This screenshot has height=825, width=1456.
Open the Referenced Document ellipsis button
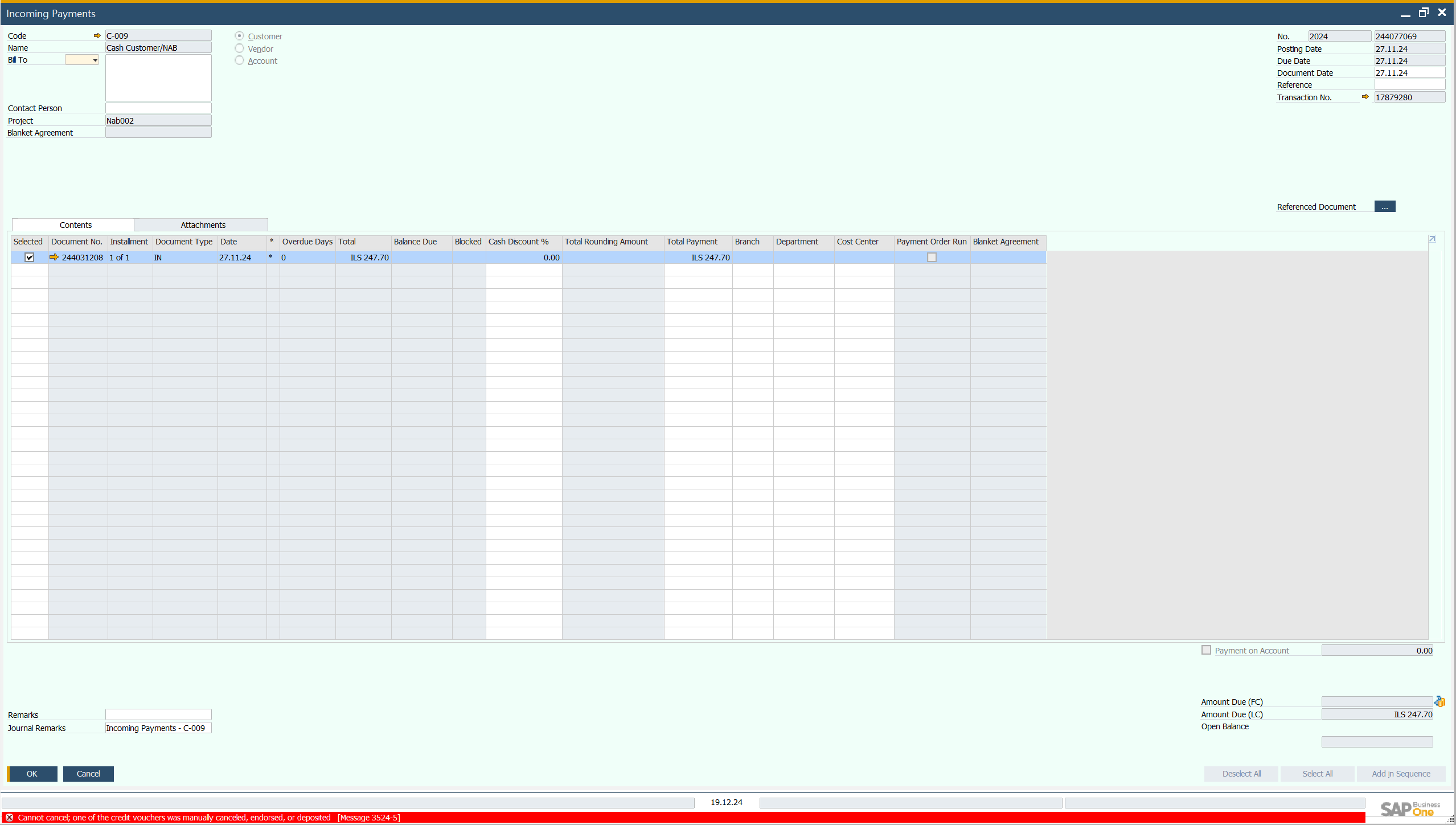click(x=1384, y=207)
